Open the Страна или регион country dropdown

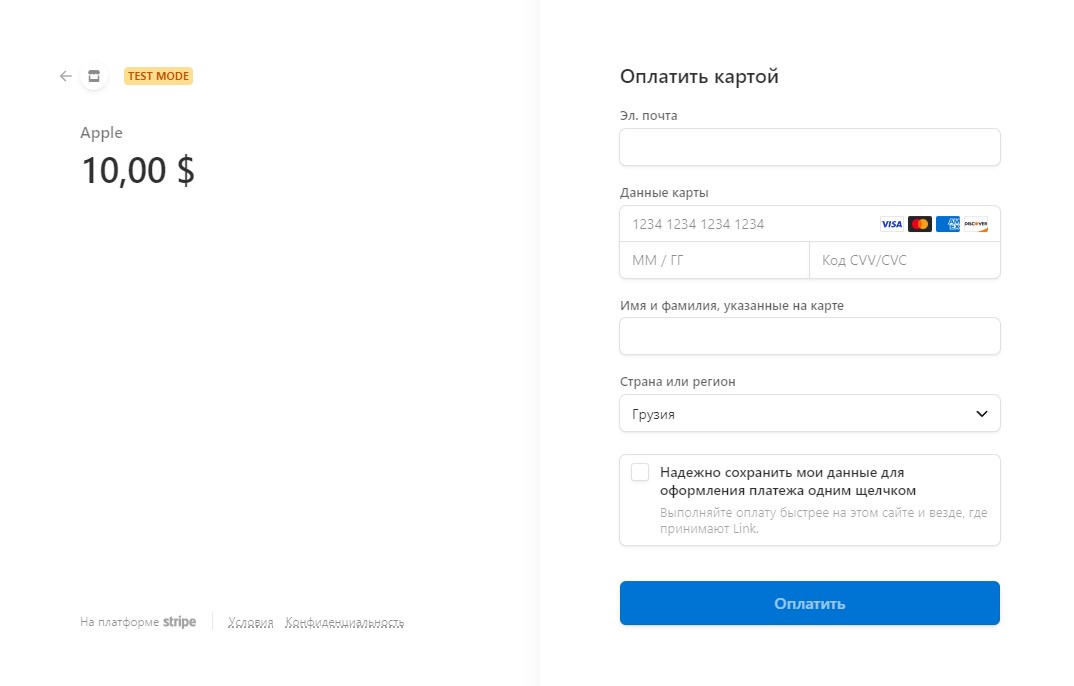810,413
